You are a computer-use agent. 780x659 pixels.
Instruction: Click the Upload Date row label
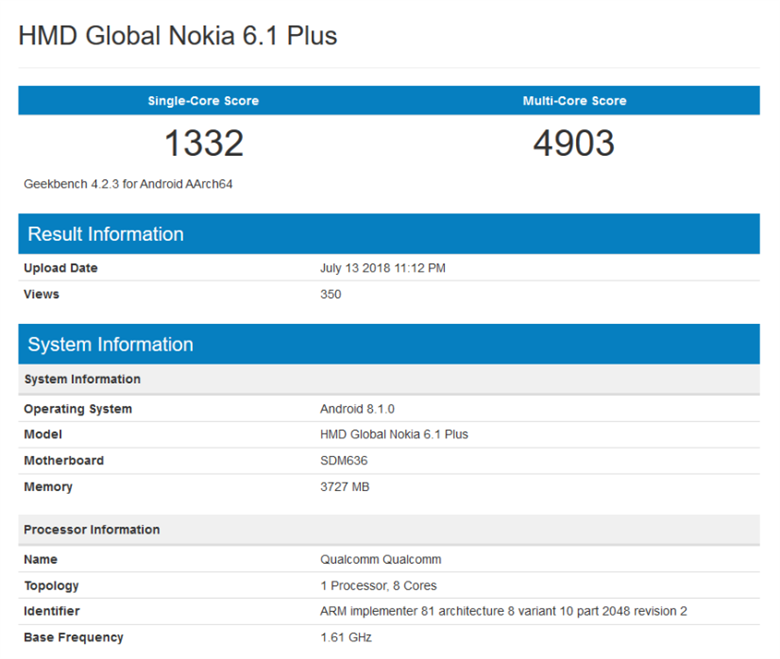point(61,268)
